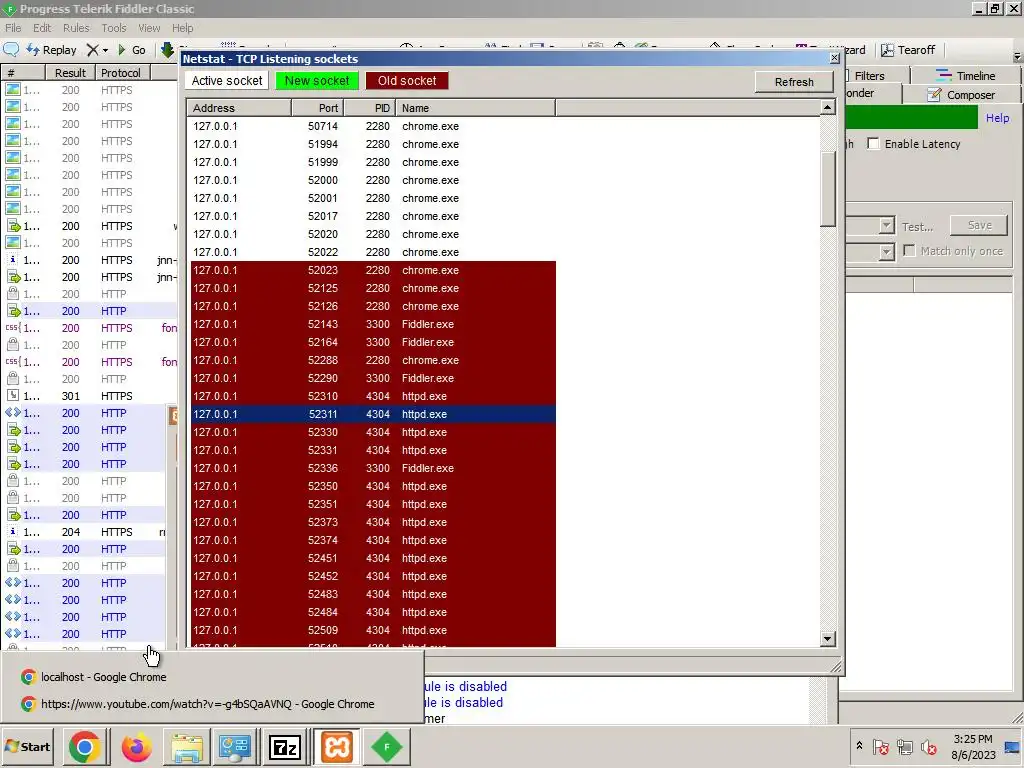Open the File menu
The width and height of the screenshot is (1024, 768).
13,28
